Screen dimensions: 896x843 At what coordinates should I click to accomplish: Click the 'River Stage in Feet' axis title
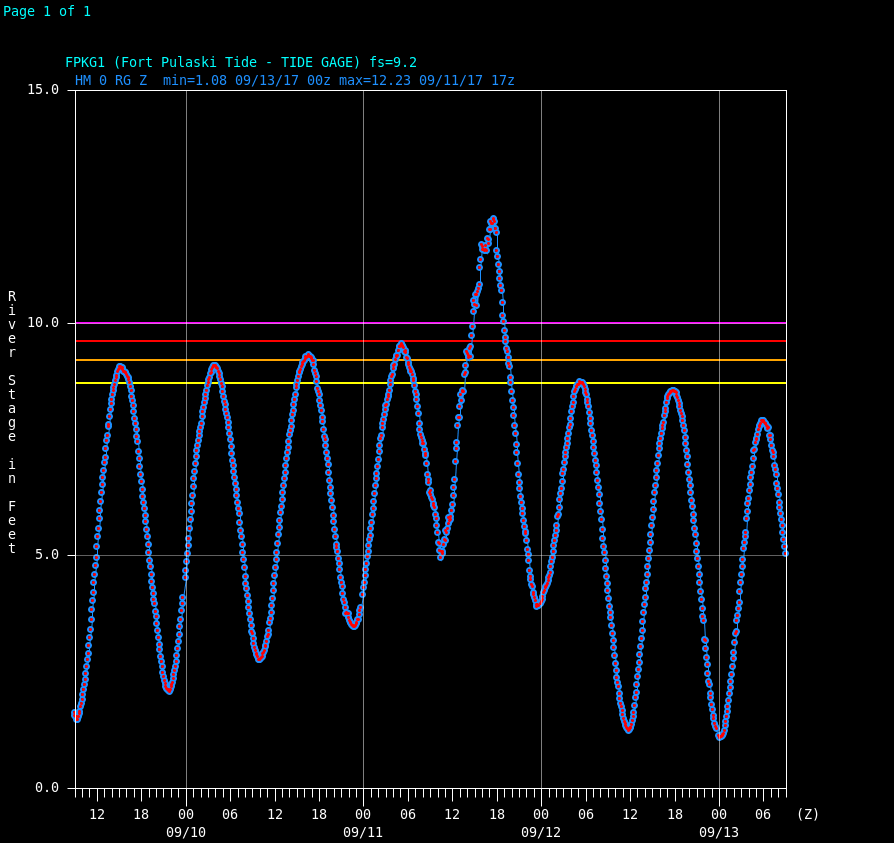pos(12,422)
